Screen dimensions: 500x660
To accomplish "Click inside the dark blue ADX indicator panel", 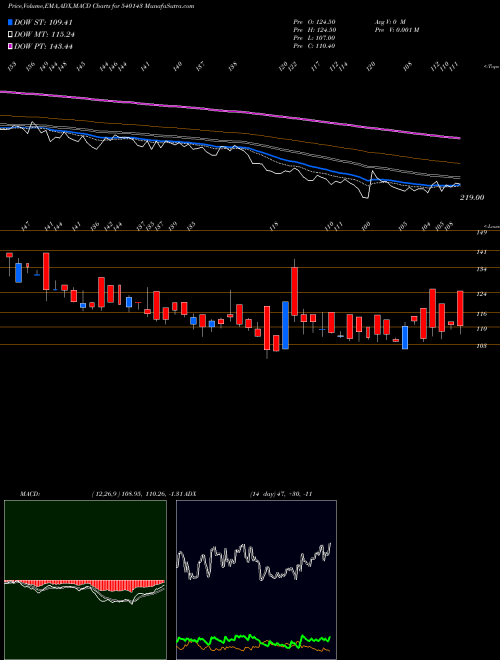I will point(256,580).
